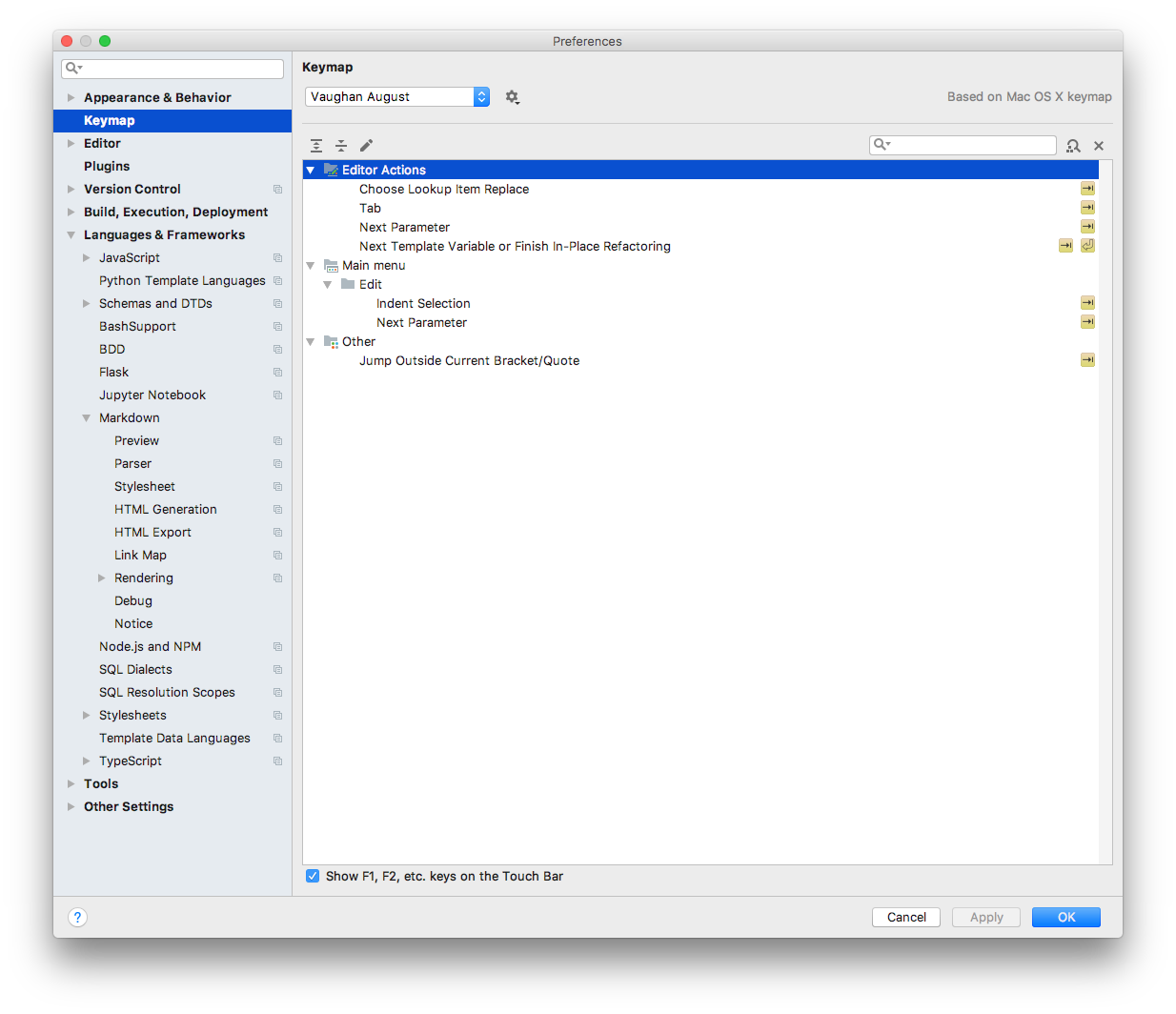Open the Jupyter Notebook settings page
This screenshot has width=1176, height=1014.
click(x=152, y=395)
